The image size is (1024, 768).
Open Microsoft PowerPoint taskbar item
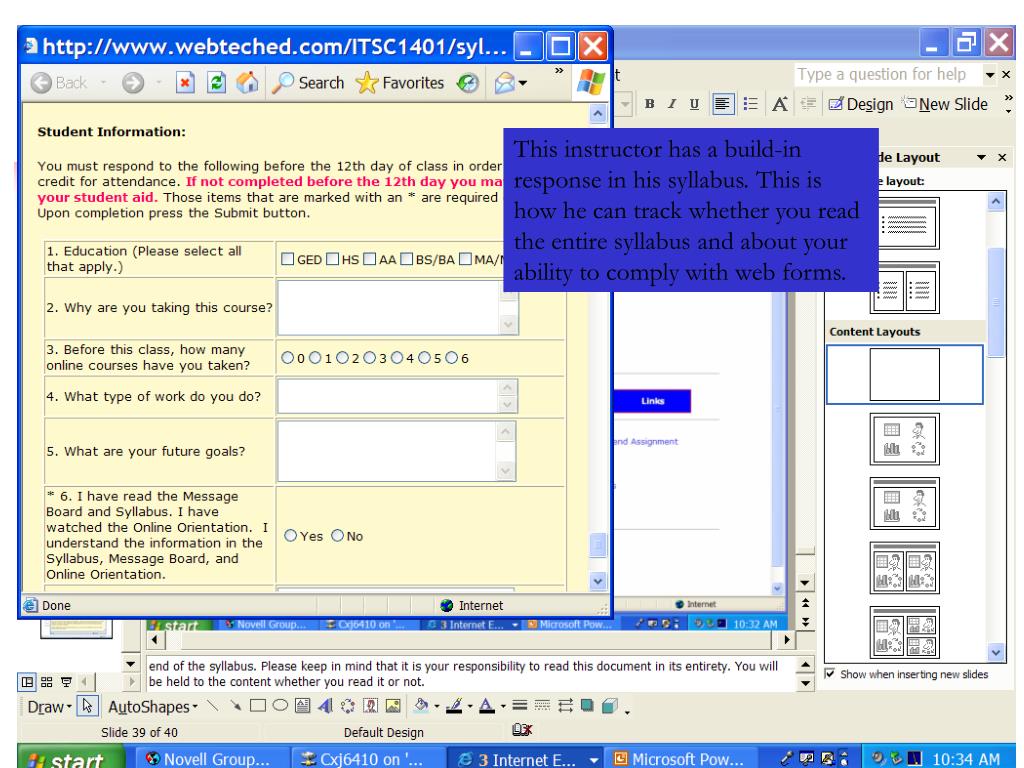(680, 759)
